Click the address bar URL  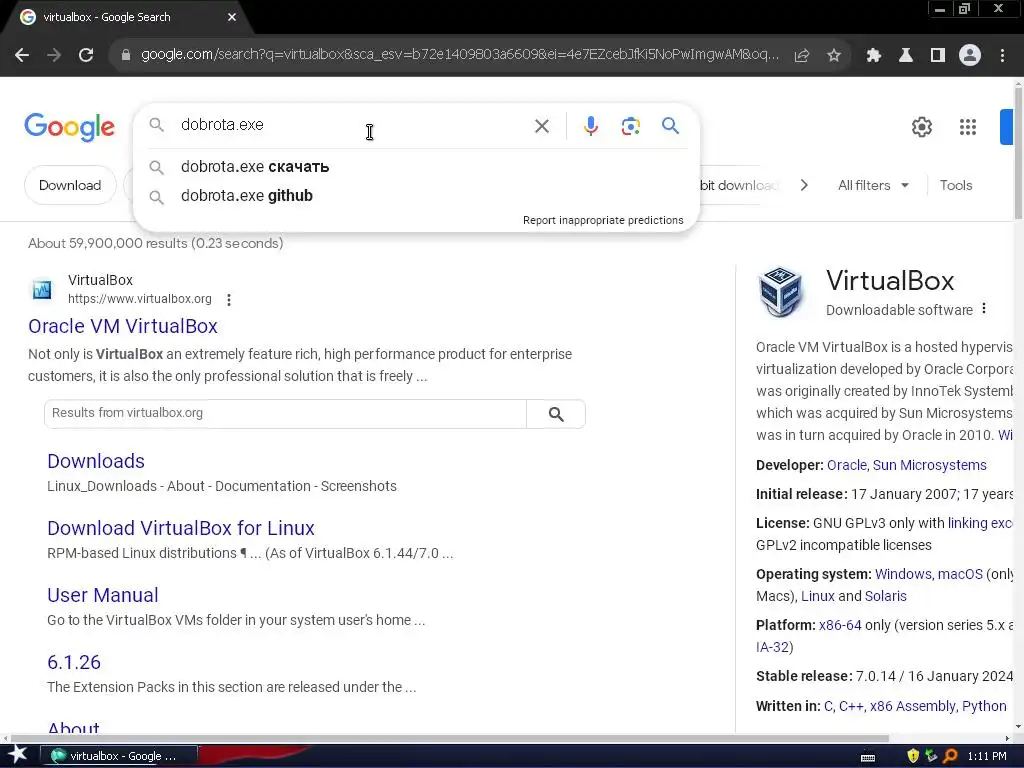coord(460,55)
